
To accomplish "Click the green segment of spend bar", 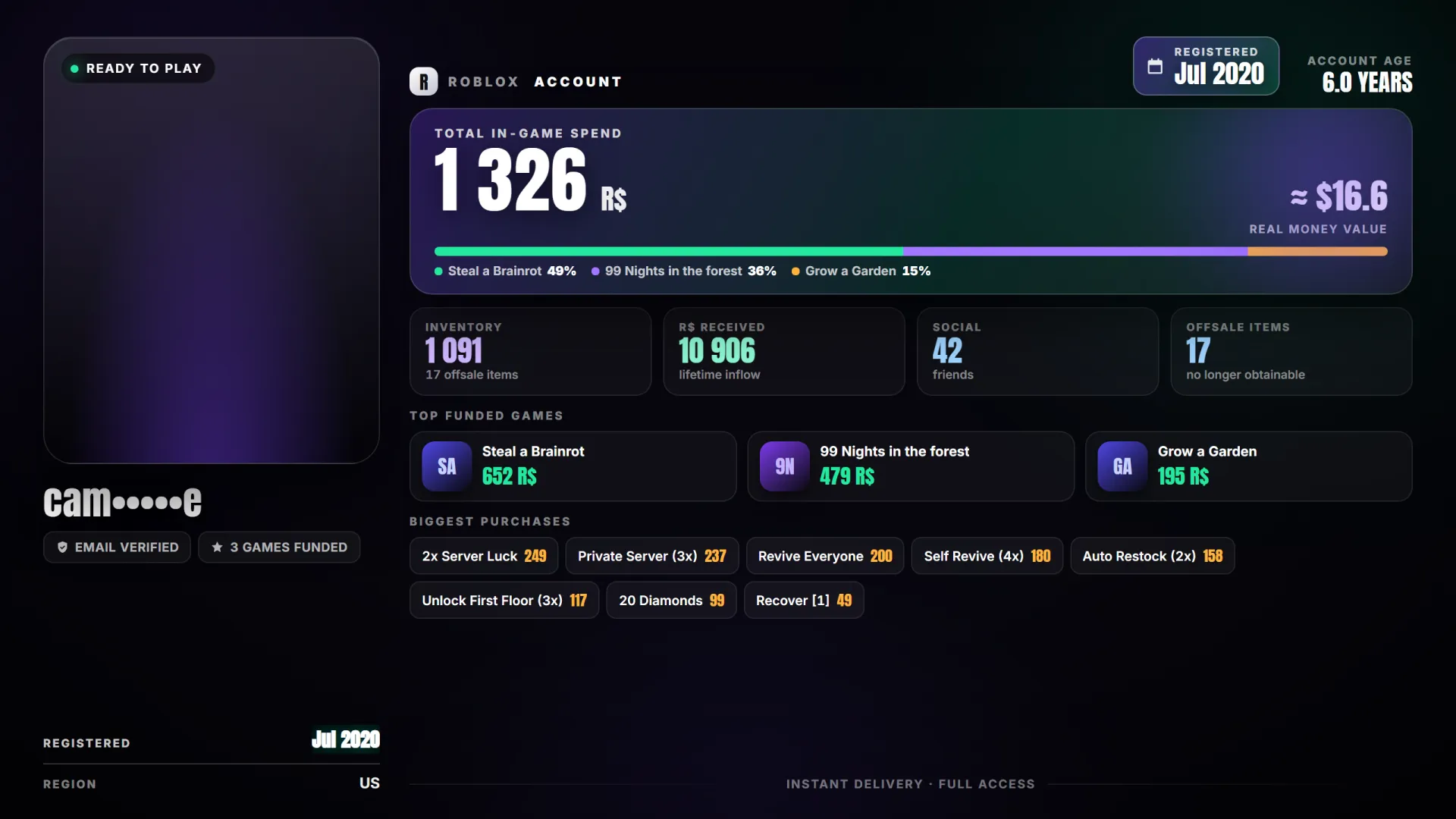I will click(x=668, y=251).
